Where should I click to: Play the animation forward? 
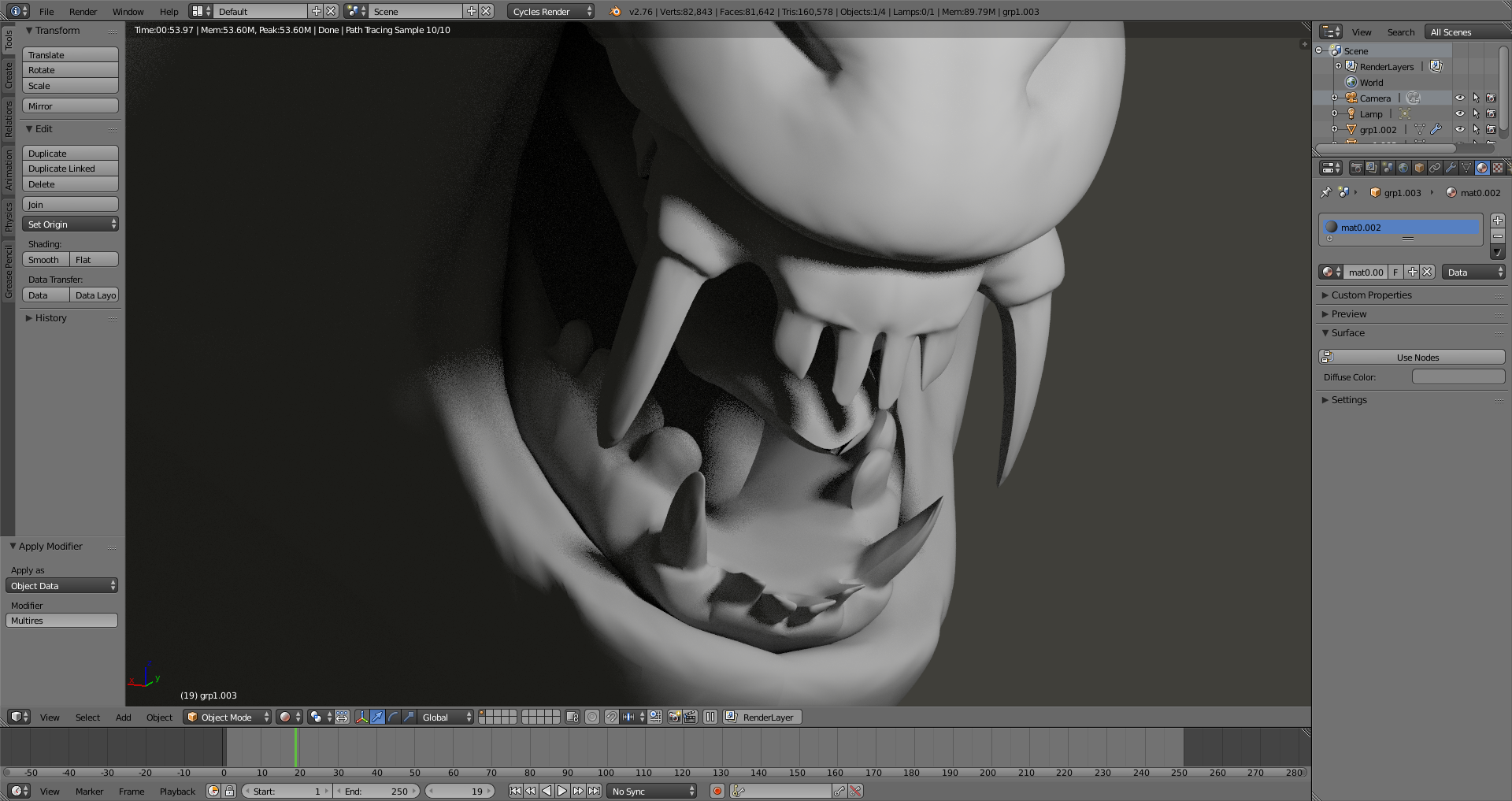(562, 791)
